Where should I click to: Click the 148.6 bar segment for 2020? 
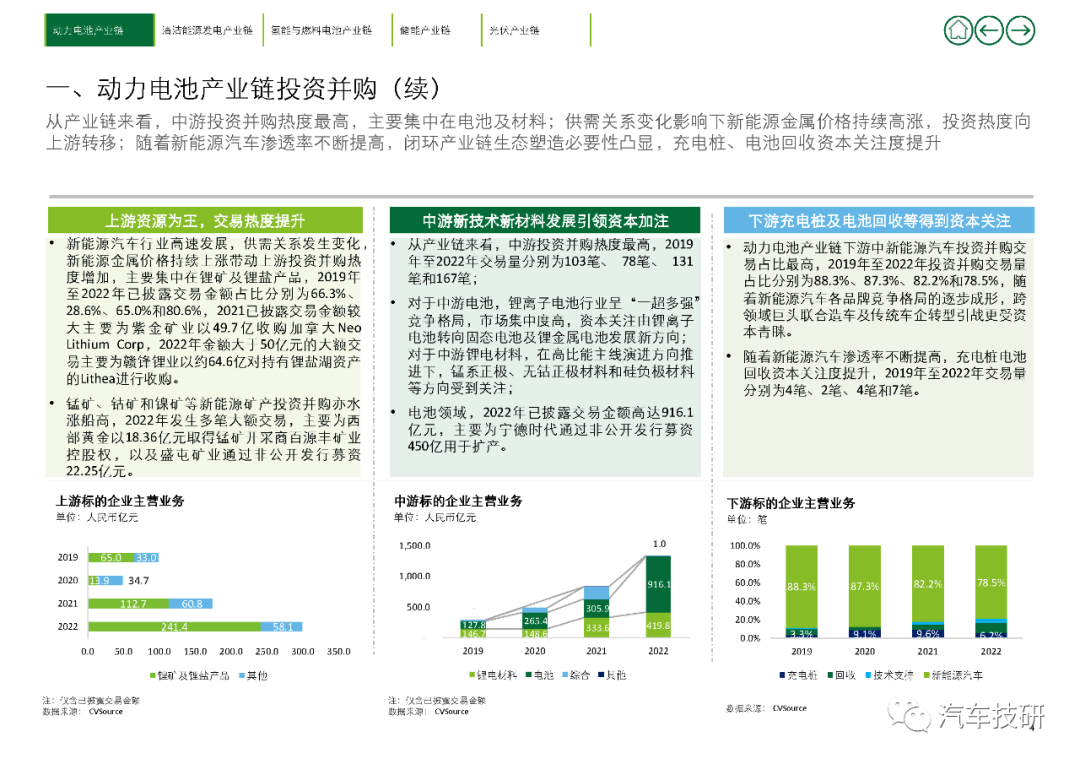tap(535, 633)
